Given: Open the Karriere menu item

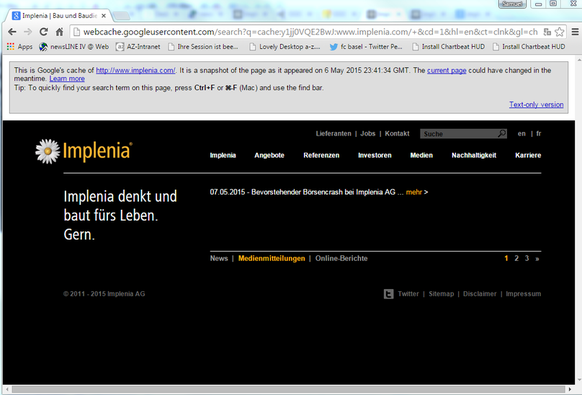Looking at the screenshot, I should pos(528,155).
